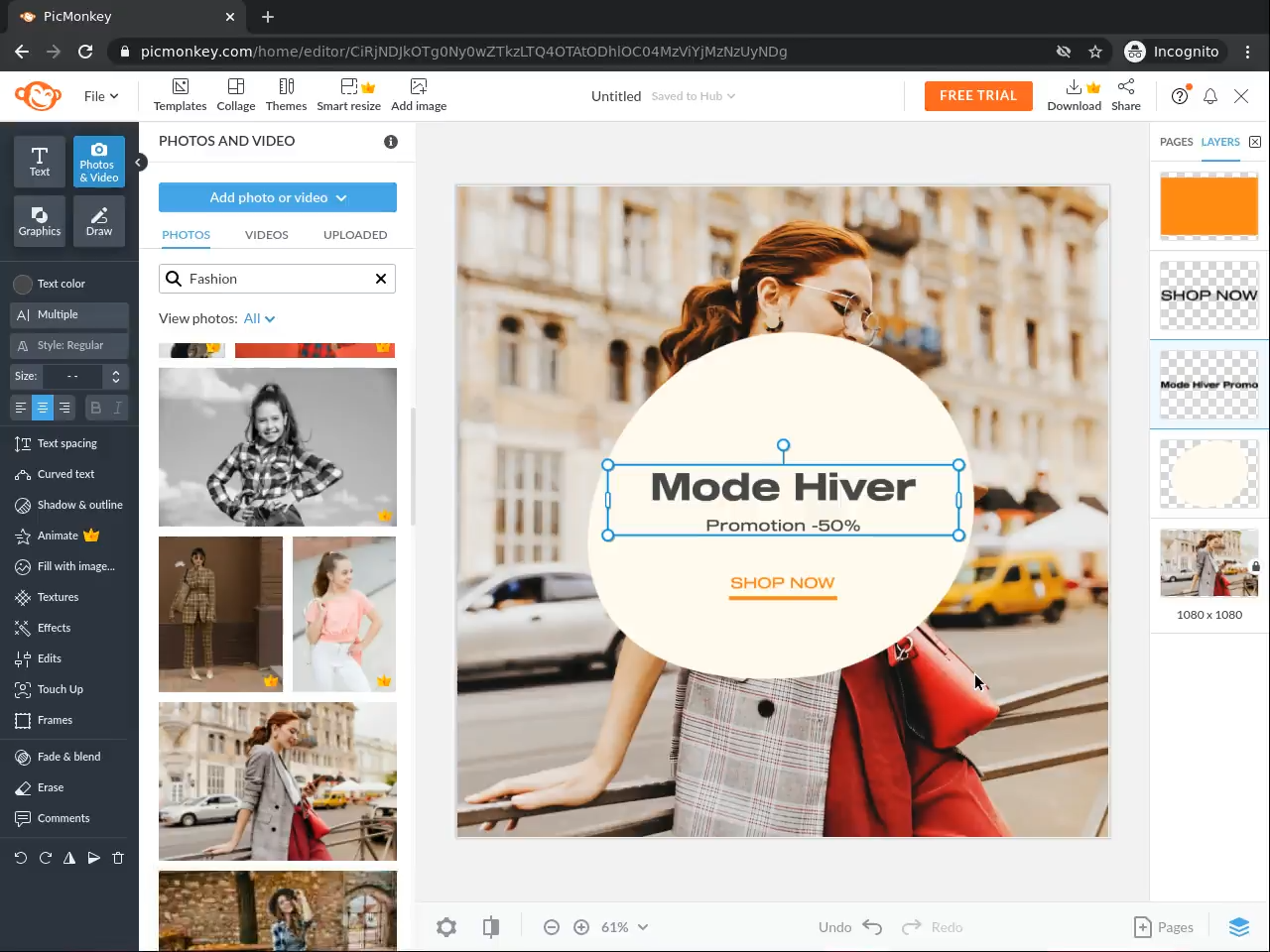Show Photos and Video info icon

(x=391, y=142)
